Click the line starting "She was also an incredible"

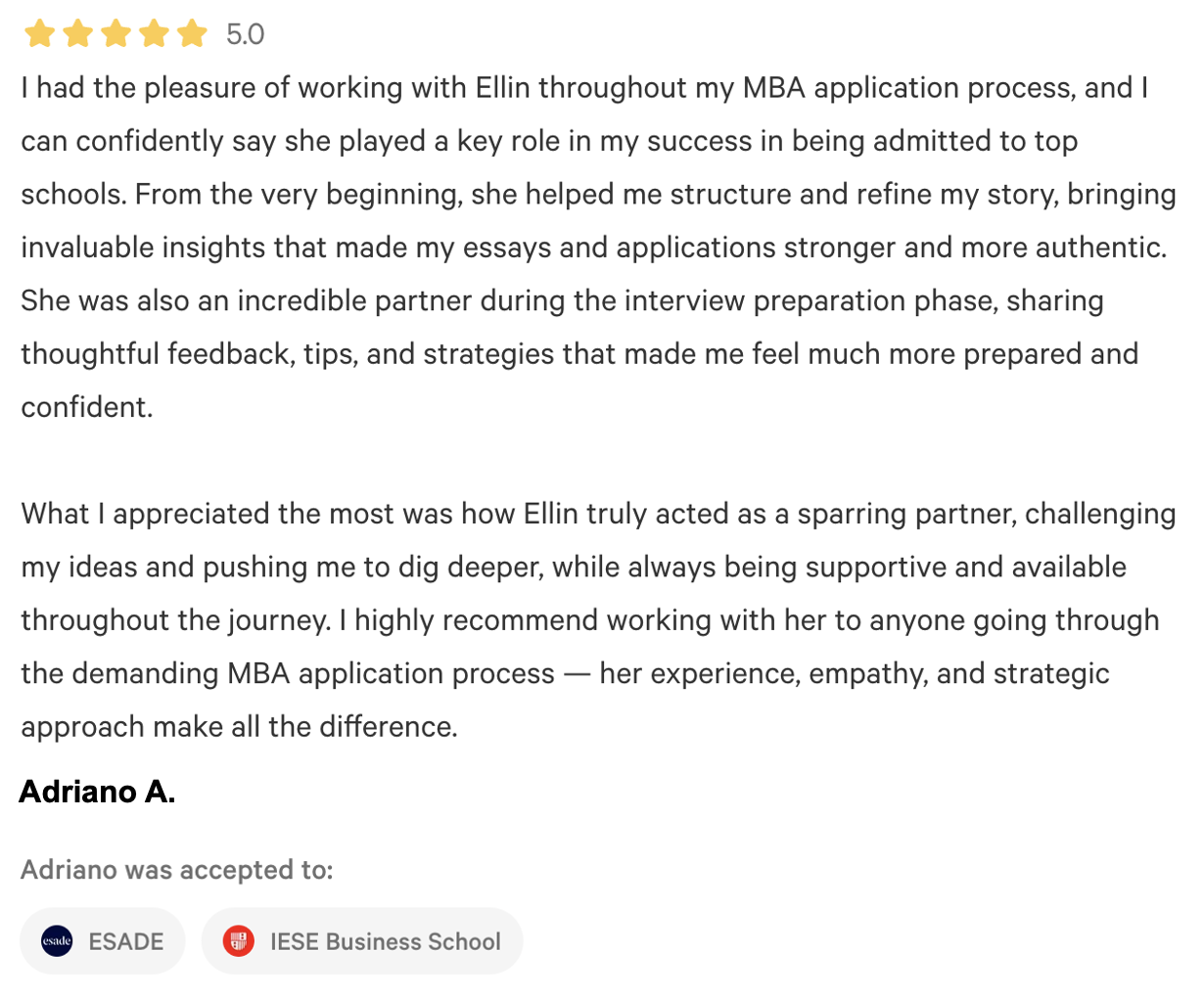click(562, 300)
